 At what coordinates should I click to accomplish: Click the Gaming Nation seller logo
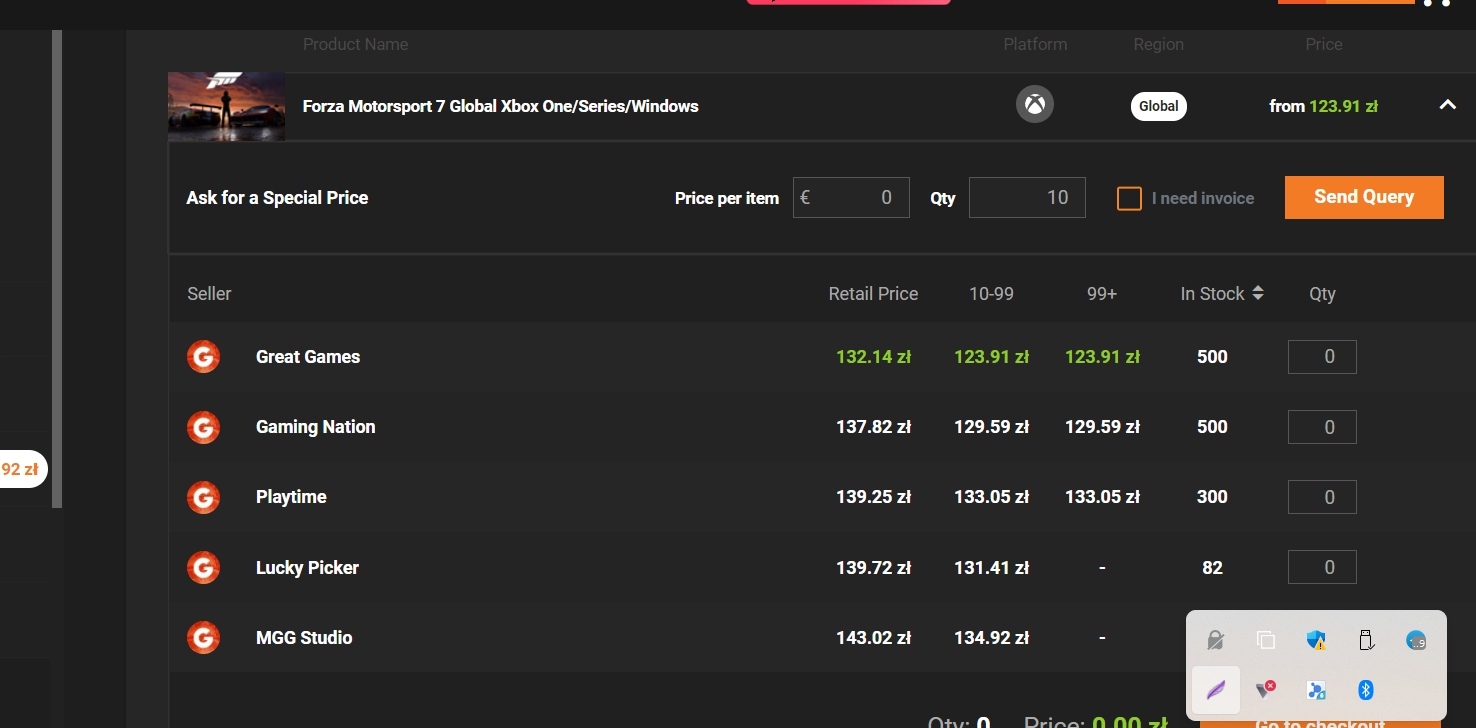coord(203,427)
